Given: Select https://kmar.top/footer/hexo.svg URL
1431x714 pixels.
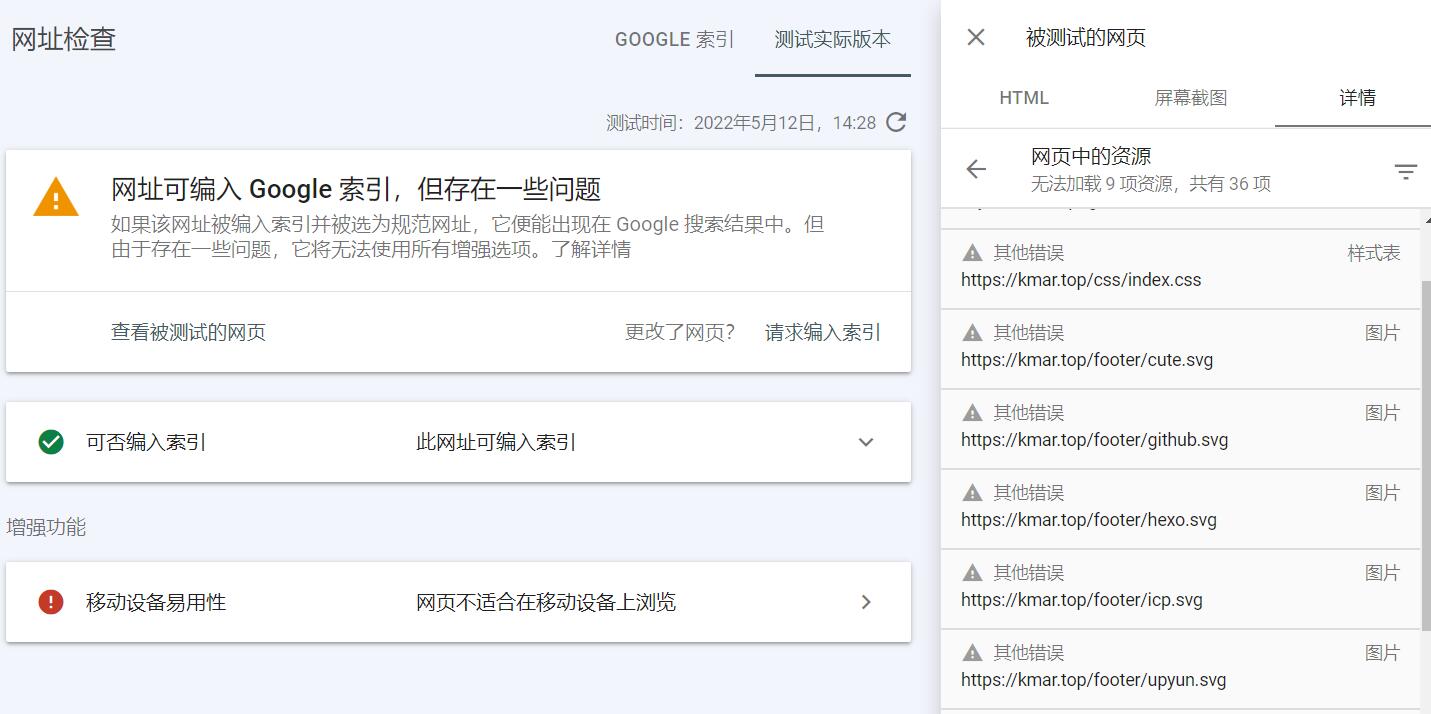Looking at the screenshot, I should pyautogui.click(x=1089, y=520).
